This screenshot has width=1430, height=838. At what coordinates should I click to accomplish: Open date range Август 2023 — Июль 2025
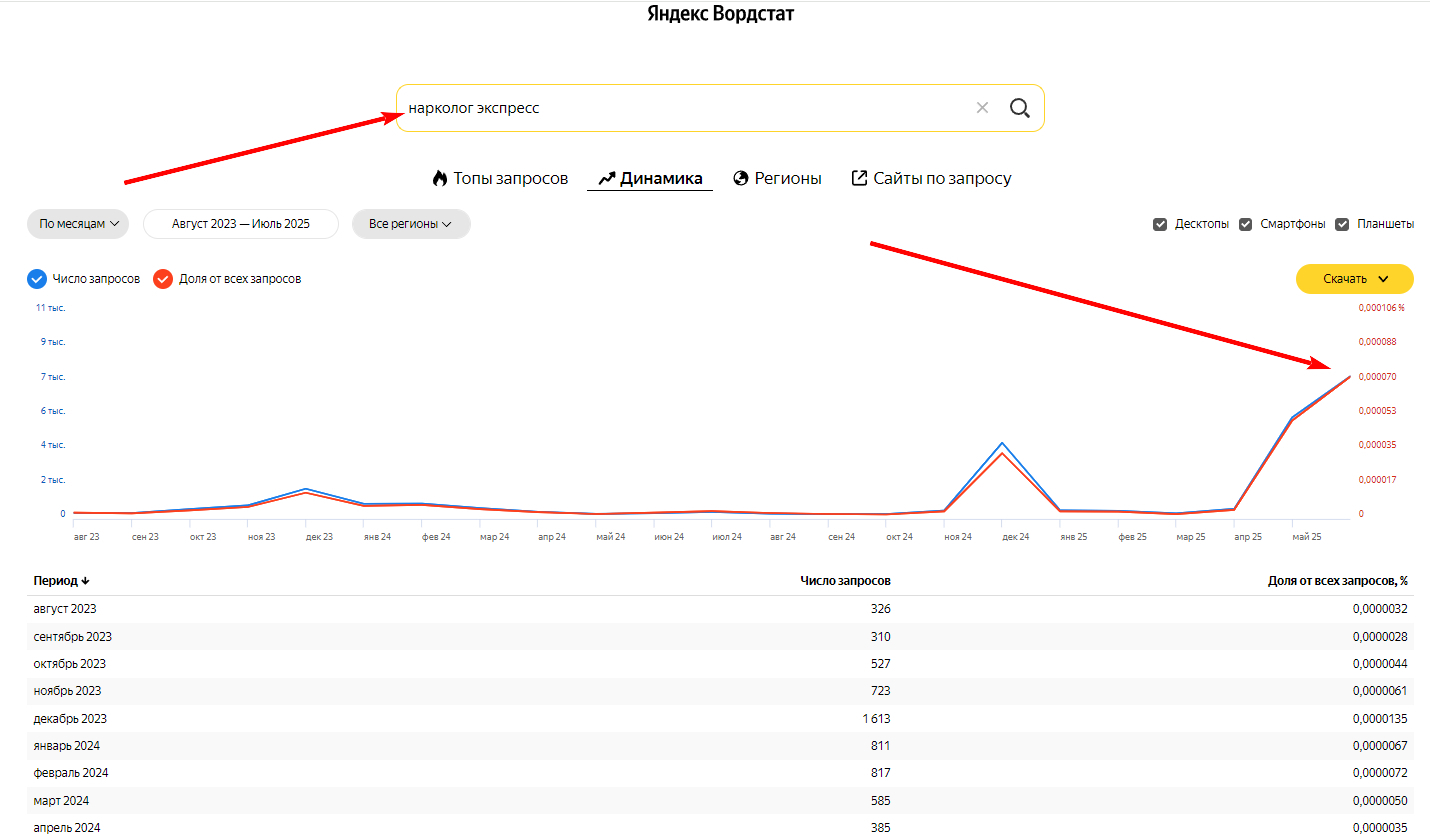(241, 224)
